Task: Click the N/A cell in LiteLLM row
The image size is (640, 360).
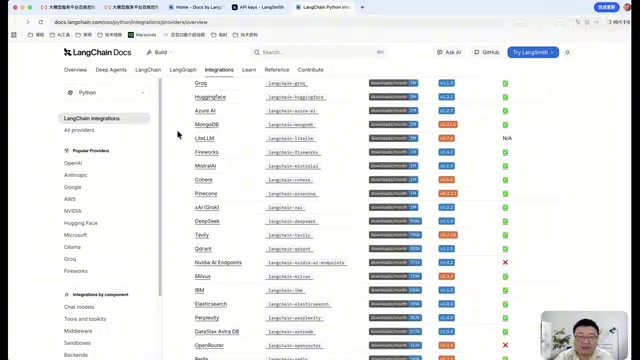Action: 507,138
